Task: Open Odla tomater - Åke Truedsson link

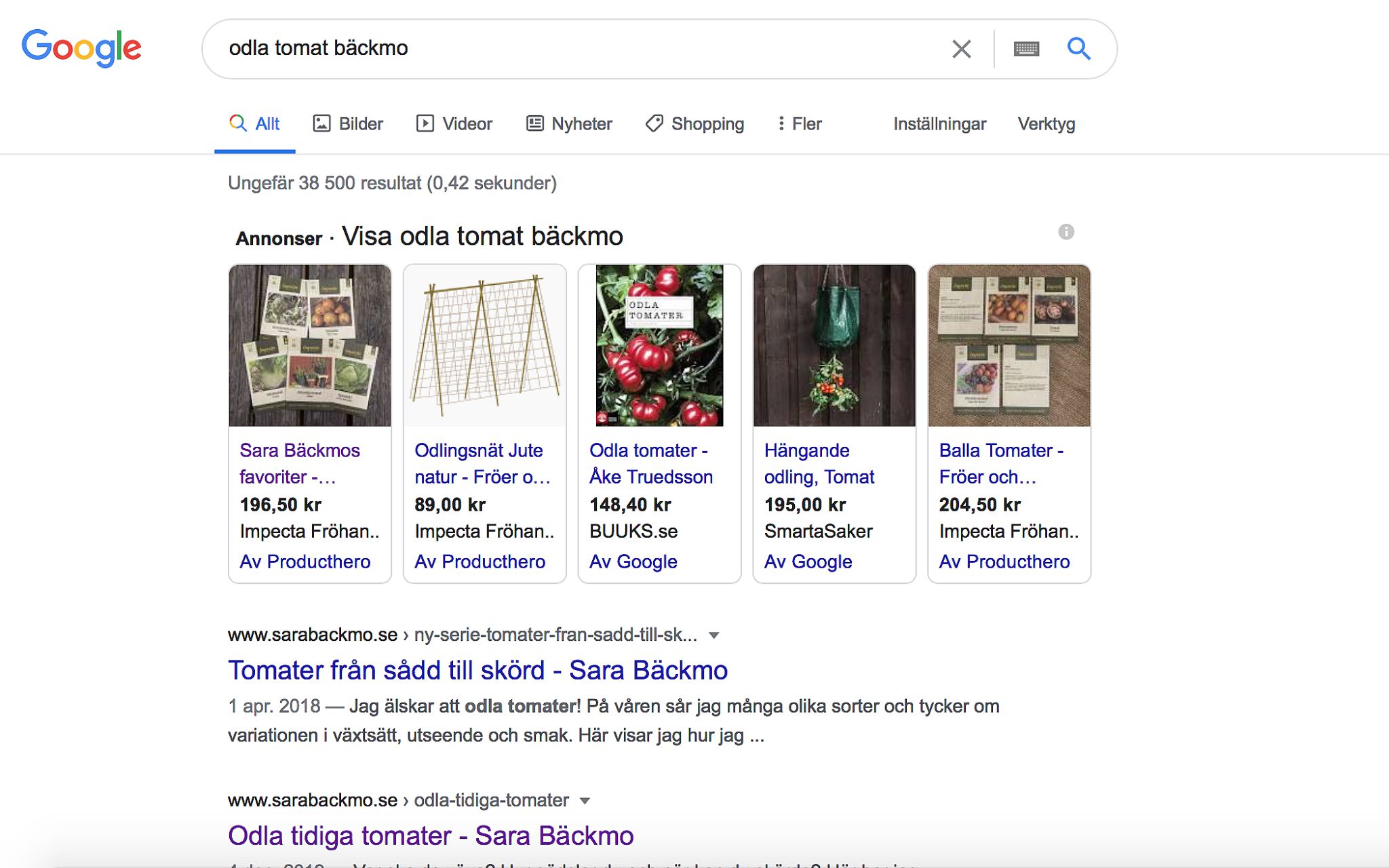Action: tap(651, 464)
